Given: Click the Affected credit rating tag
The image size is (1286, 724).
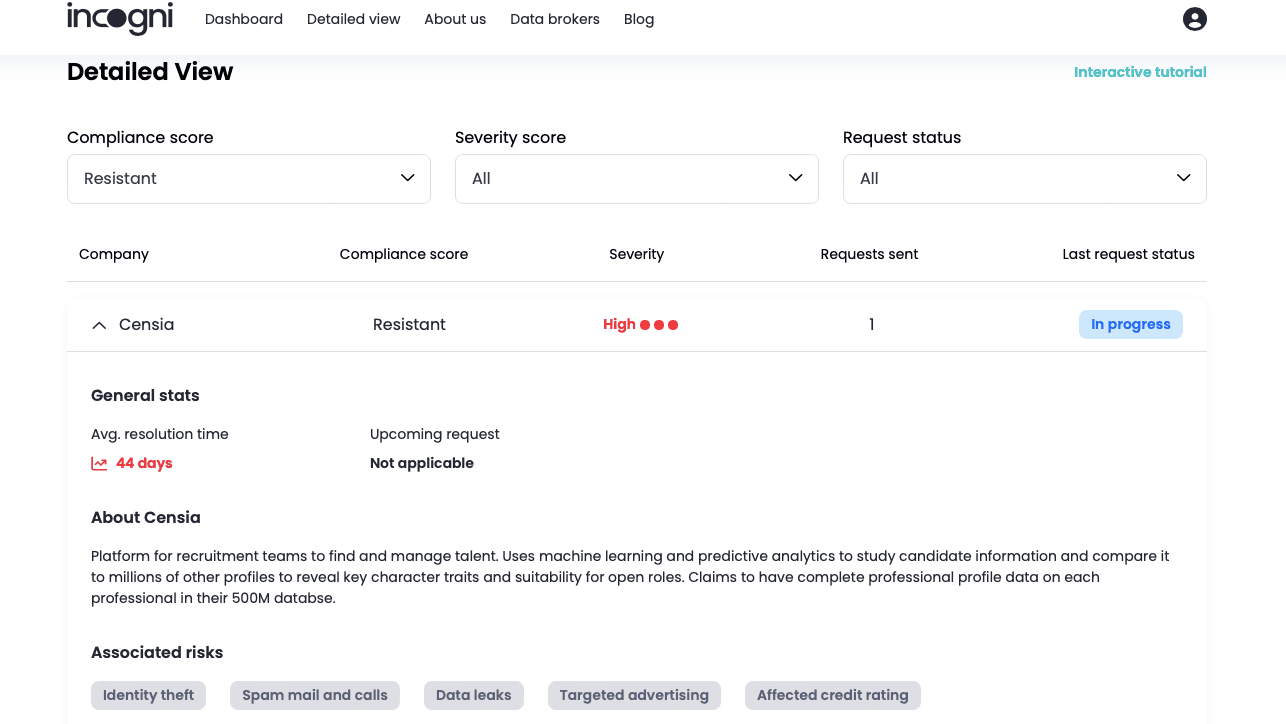Looking at the screenshot, I should [x=833, y=695].
